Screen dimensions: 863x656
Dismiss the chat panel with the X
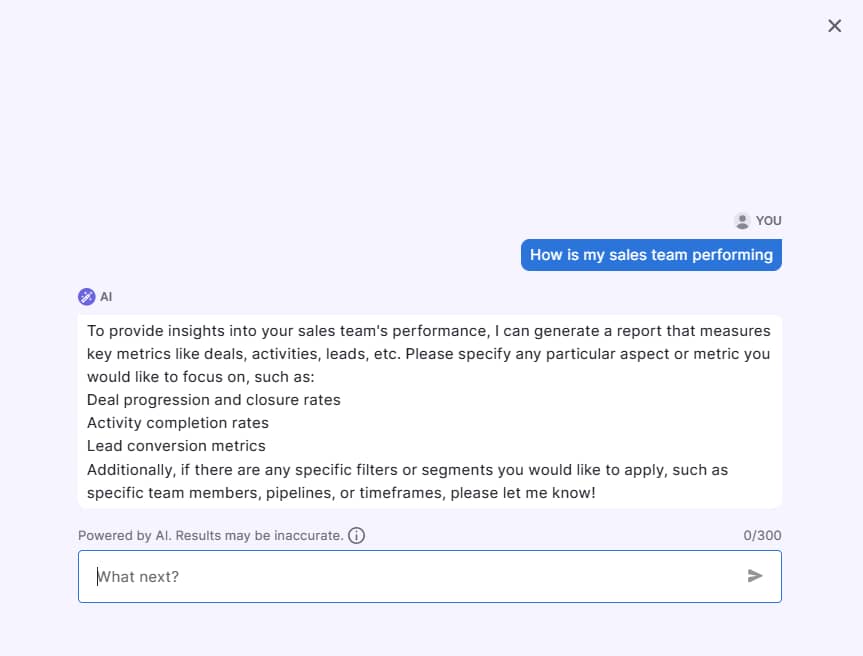click(x=835, y=26)
